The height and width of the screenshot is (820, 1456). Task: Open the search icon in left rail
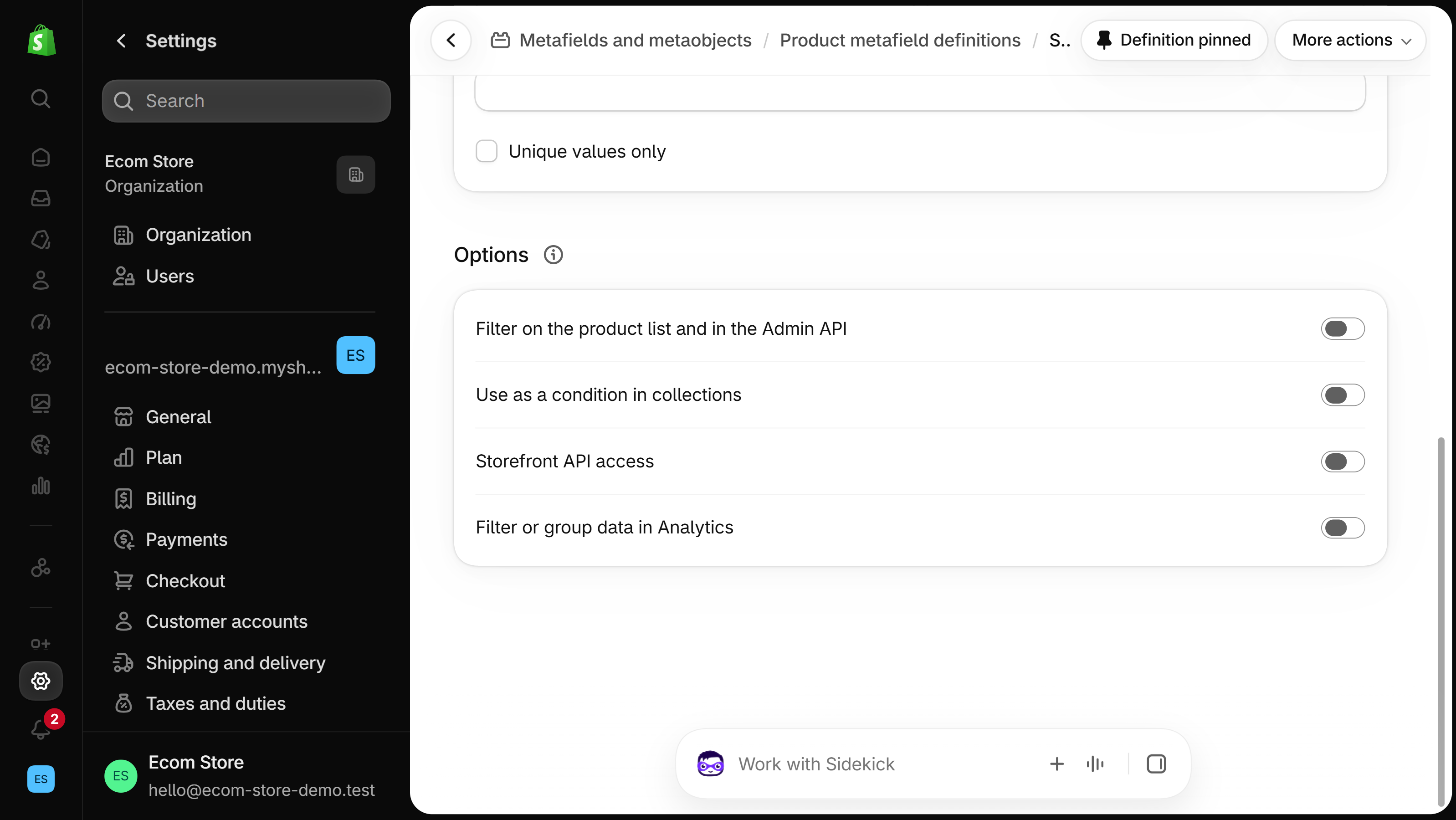pyautogui.click(x=41, y=99)
